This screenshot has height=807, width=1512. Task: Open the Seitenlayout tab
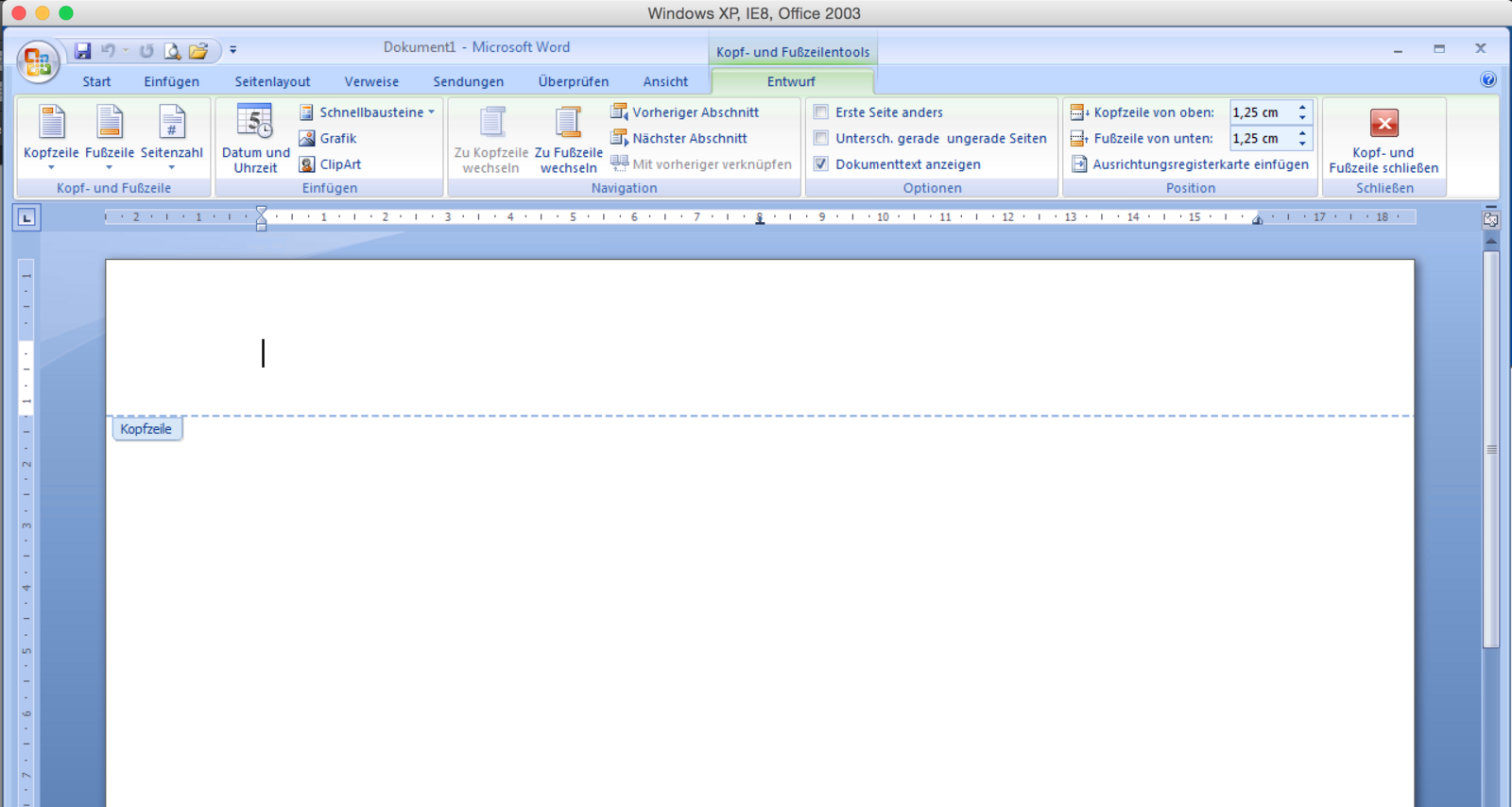tap(272, 82)
